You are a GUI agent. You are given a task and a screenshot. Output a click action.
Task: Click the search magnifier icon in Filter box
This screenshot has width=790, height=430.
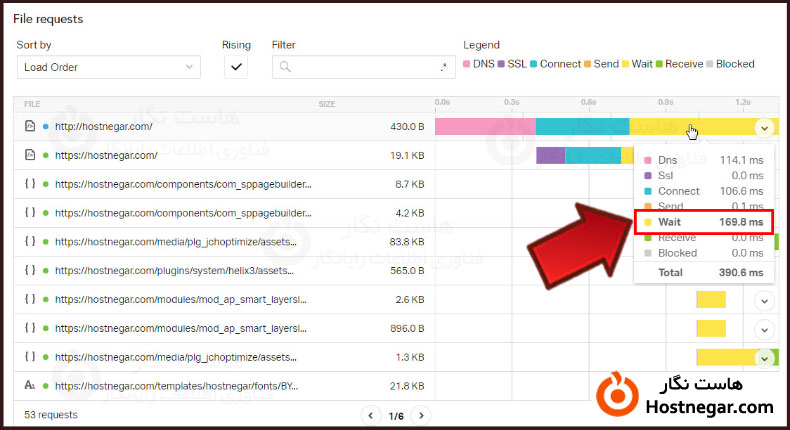[285, 67]
